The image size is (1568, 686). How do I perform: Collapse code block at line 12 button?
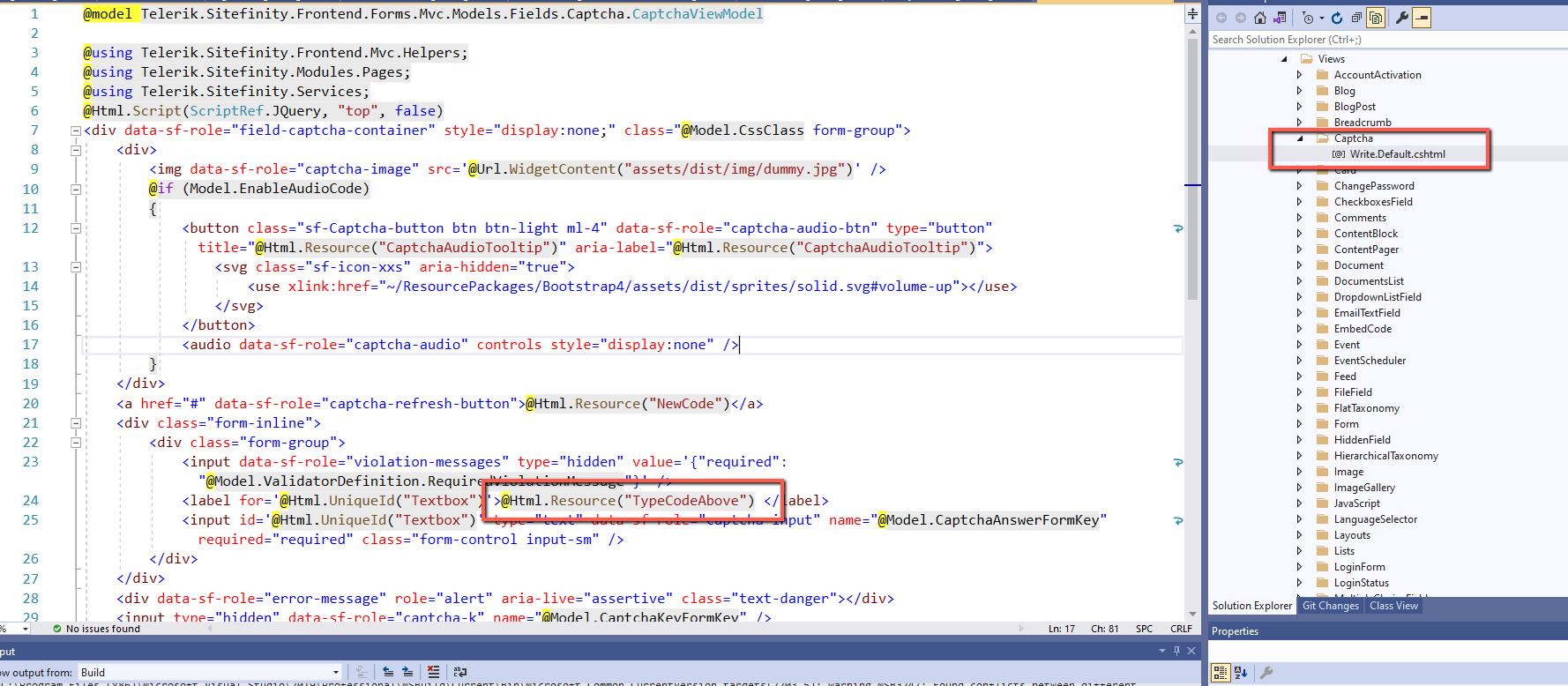76,228
